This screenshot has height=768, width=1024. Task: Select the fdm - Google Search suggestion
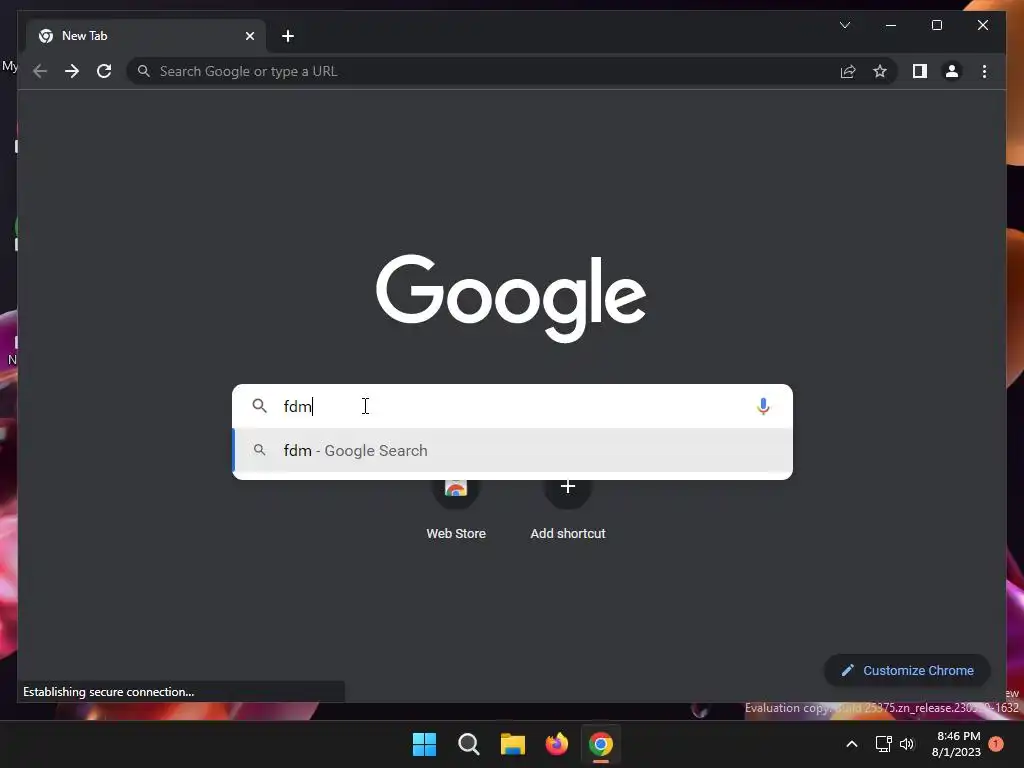point(513,450)
